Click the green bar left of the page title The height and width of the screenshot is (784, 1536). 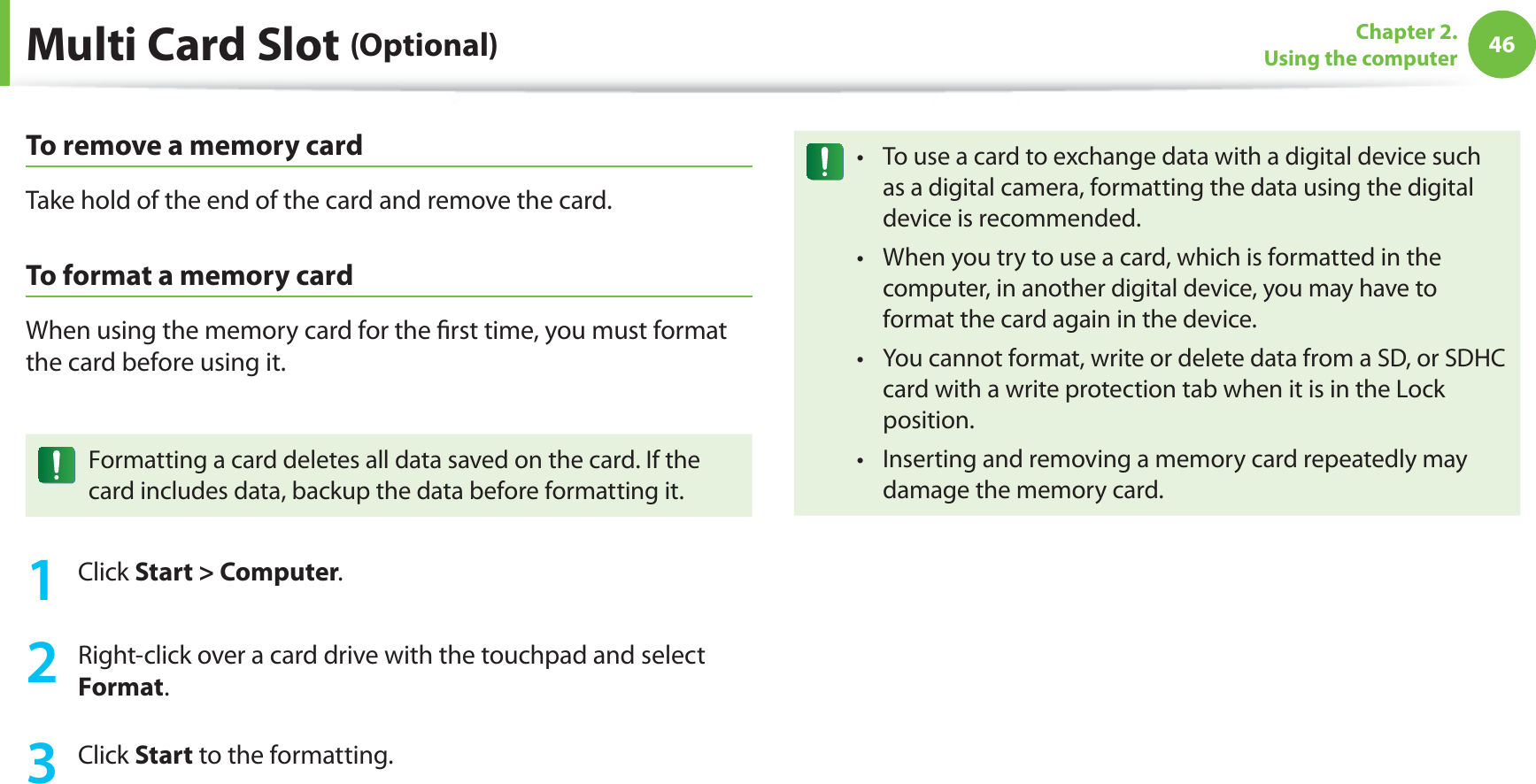click(4, 42)
